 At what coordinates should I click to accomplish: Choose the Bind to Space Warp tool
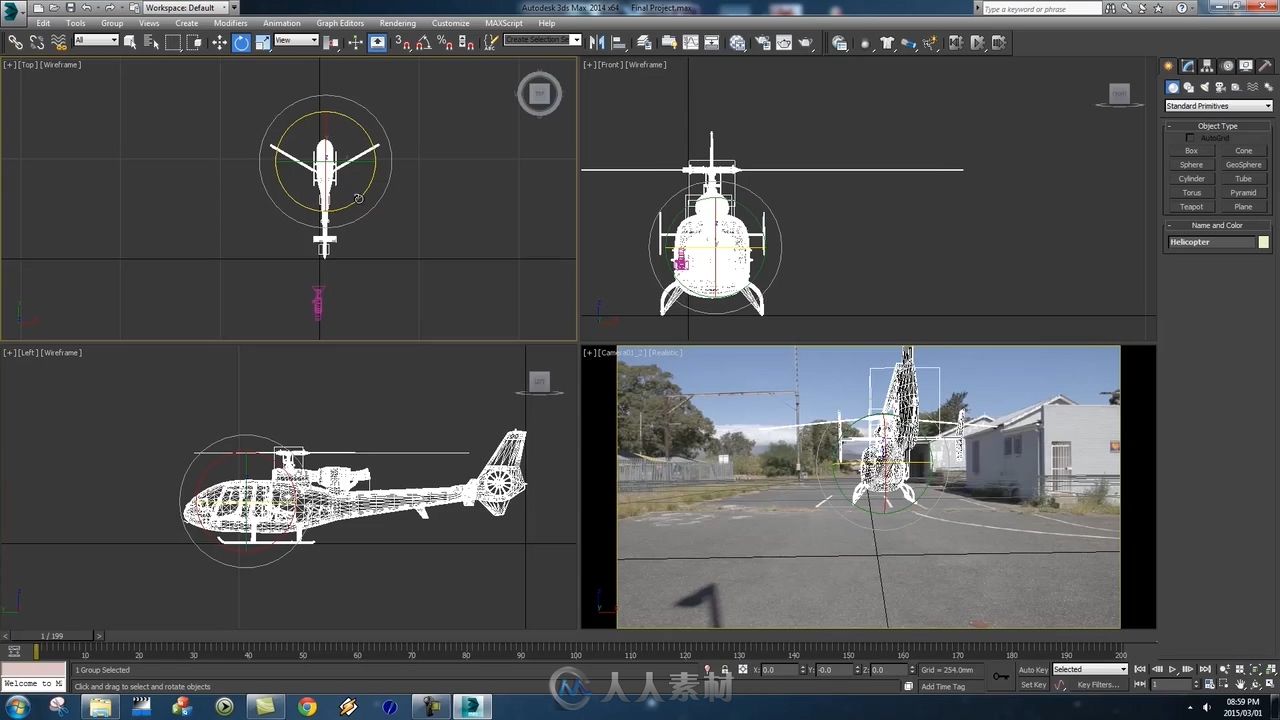(58, 42)
